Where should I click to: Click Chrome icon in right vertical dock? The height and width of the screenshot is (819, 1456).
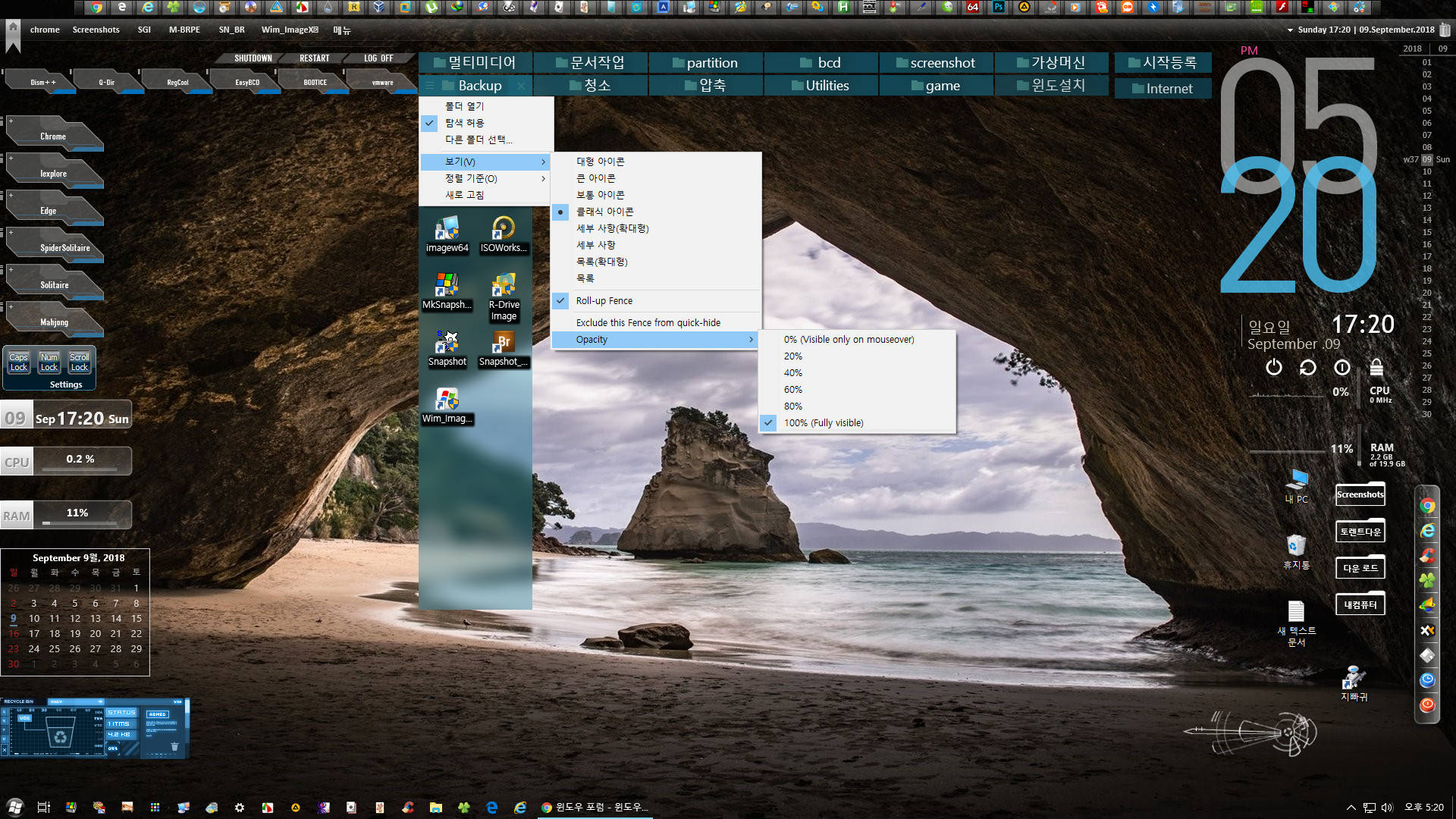[x=1428, y=506]
